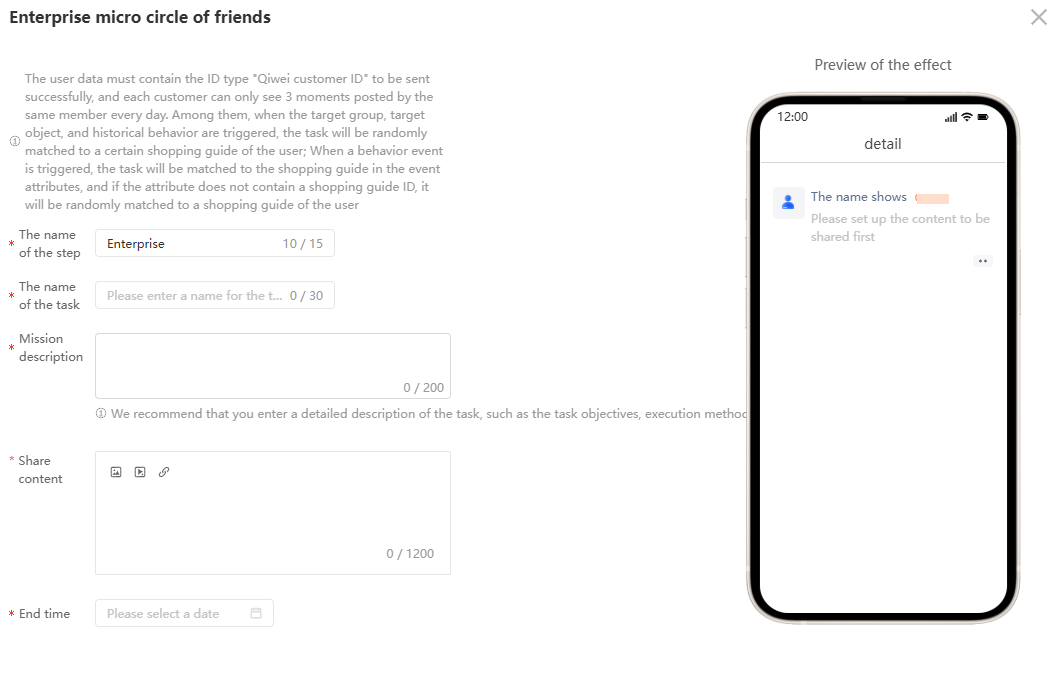The image size is (1050, 683).
Task: Open the calendar icon in End time
Action: pos(256,613)
